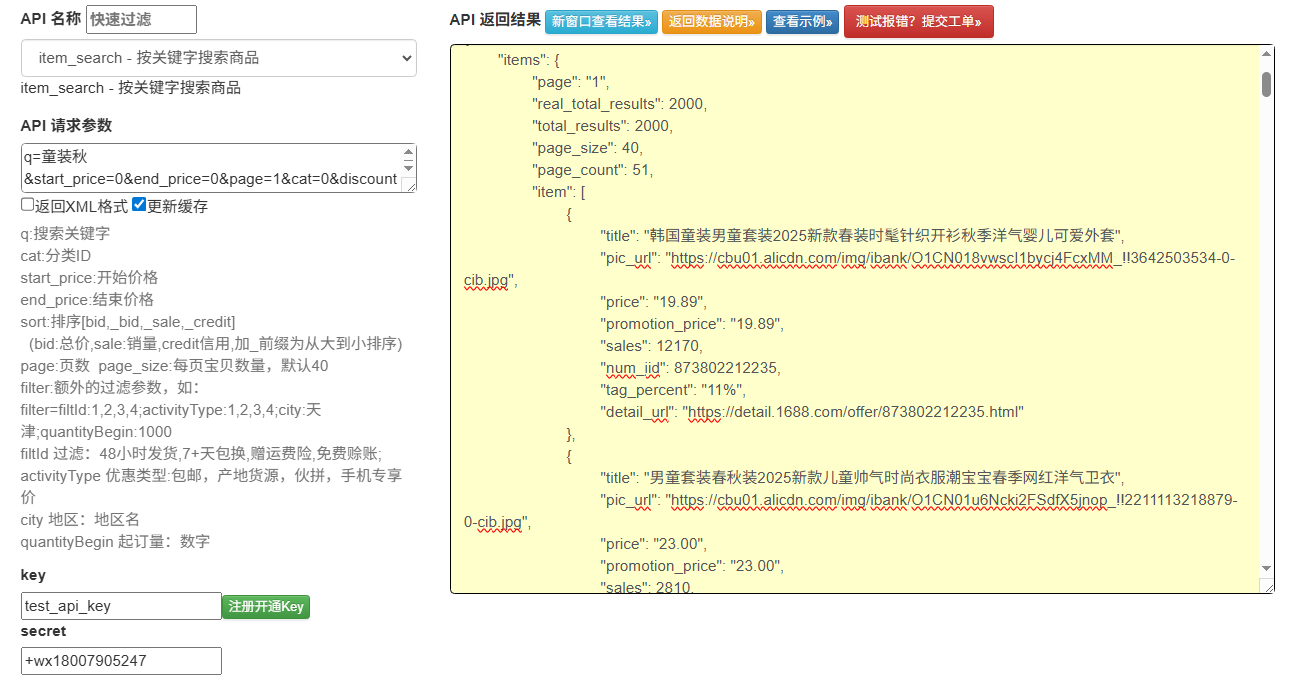Click the "page_count": 51 line

[x=592, y=170]
